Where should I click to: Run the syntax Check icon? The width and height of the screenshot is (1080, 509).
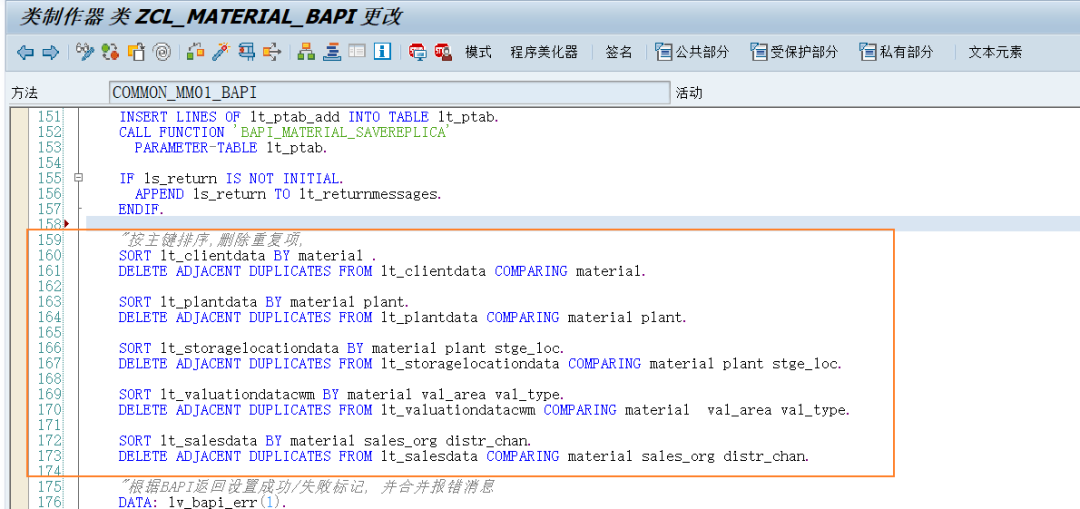[x=196, y=52]
